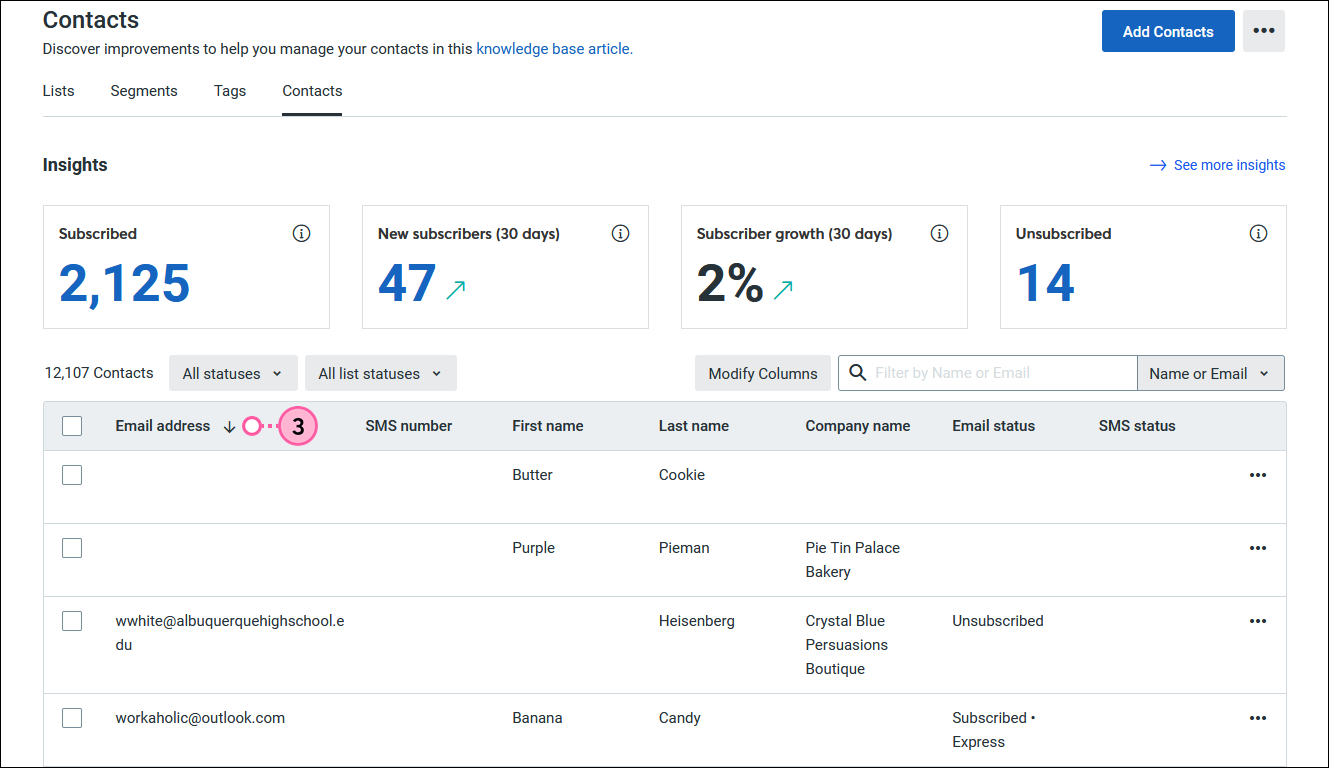Screen dimensions: 1329x768
Task: Click the Email address column header
Action: click(x=163, y=426)
